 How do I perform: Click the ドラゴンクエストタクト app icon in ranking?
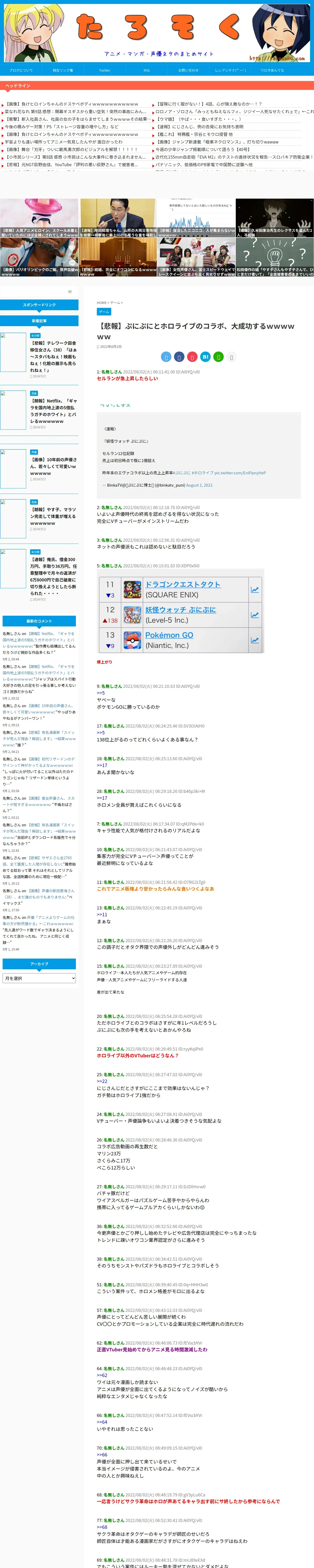[x=132, y=589]
